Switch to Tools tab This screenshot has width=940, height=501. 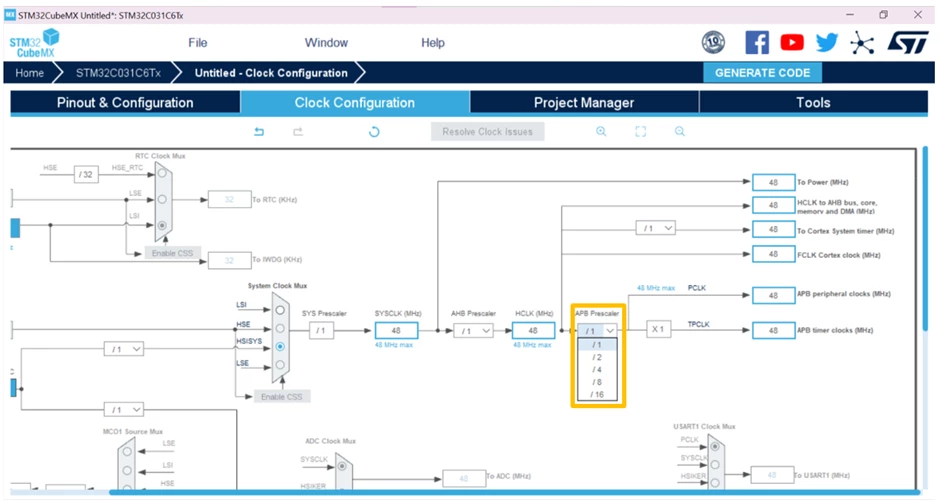pos(814,102)
